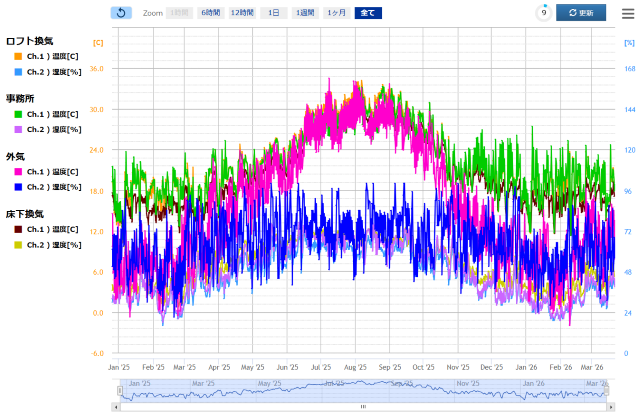Select the 全て zoom option

click(368, 13)
